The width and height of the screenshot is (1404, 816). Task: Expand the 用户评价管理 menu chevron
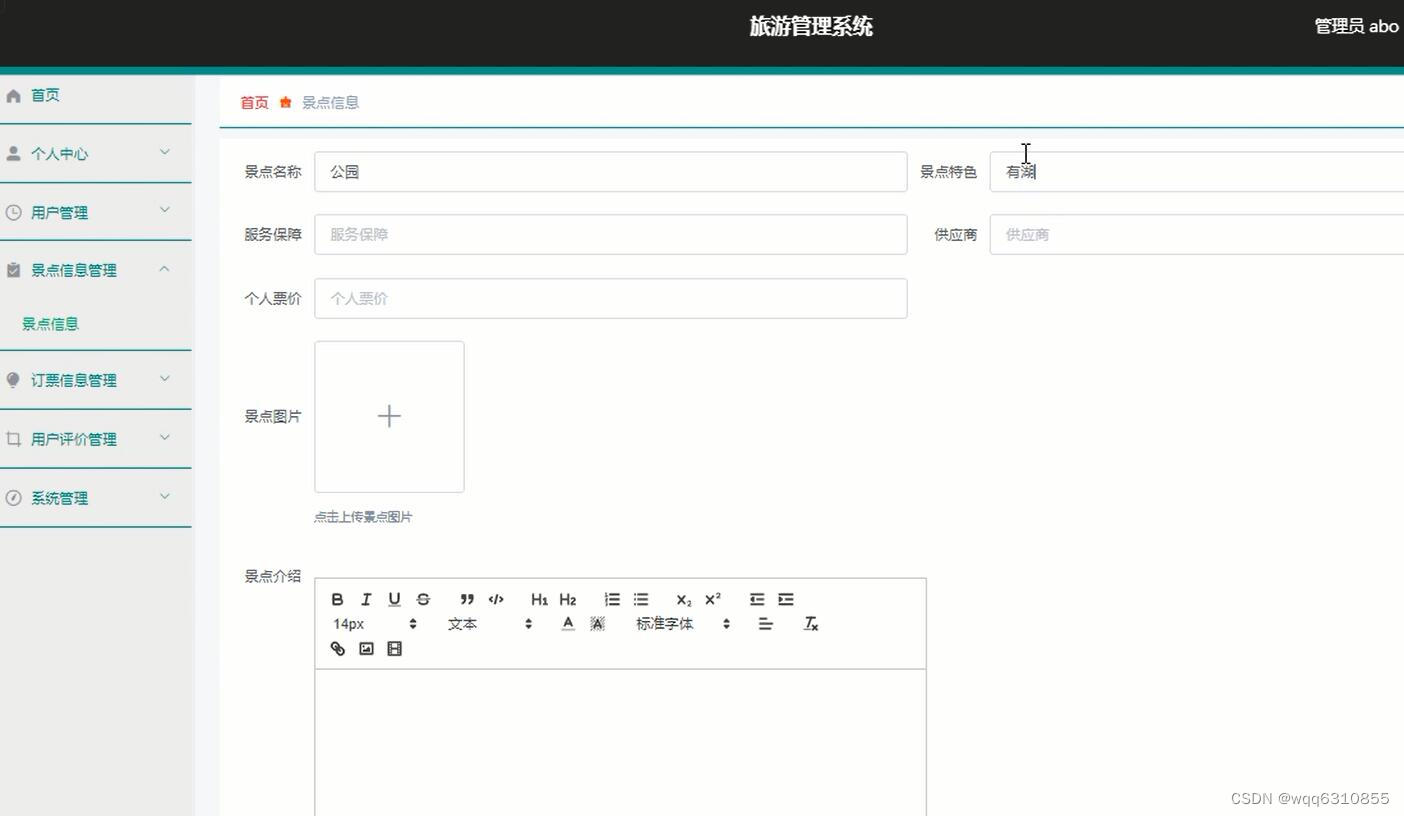[x=165, y=437]
